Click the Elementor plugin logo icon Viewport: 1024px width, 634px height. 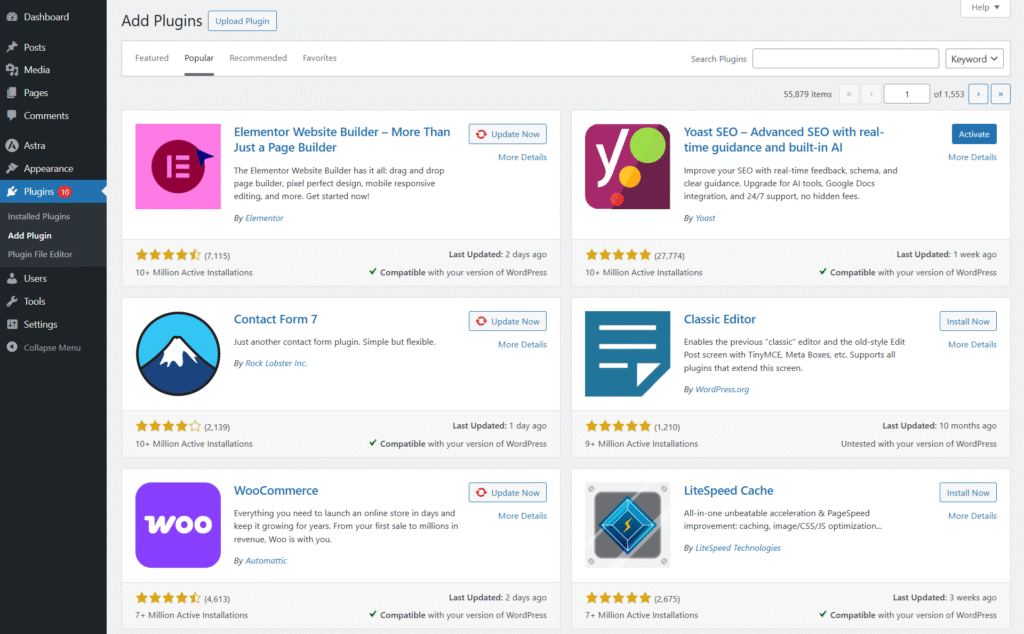point(178,167)
